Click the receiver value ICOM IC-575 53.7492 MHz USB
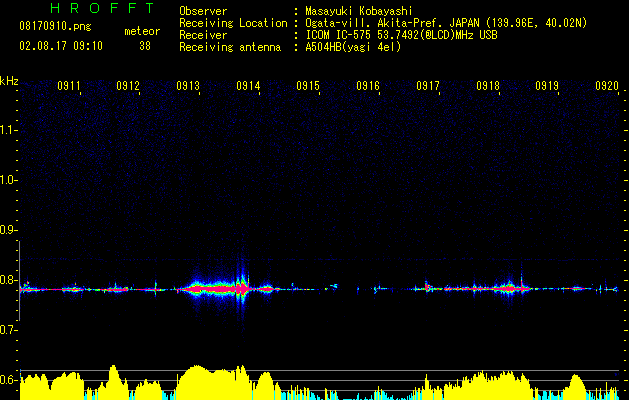 point(401,35)
